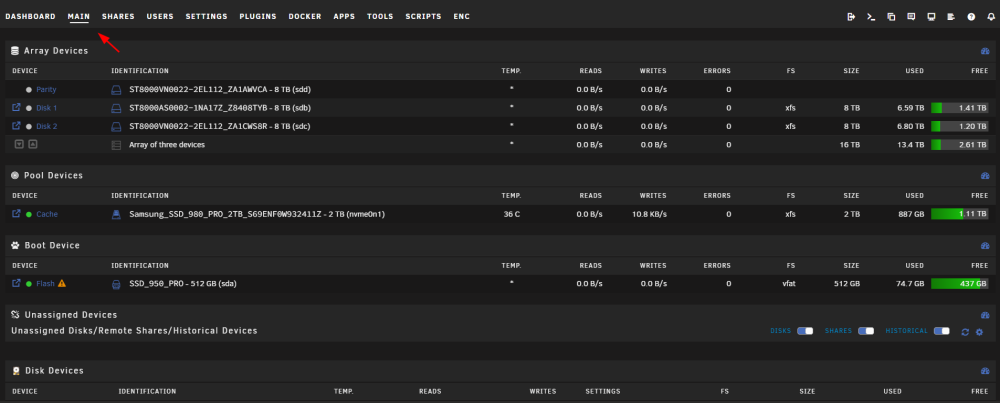Open the ENC tab
1000x403 pixels.
[462, 17]
